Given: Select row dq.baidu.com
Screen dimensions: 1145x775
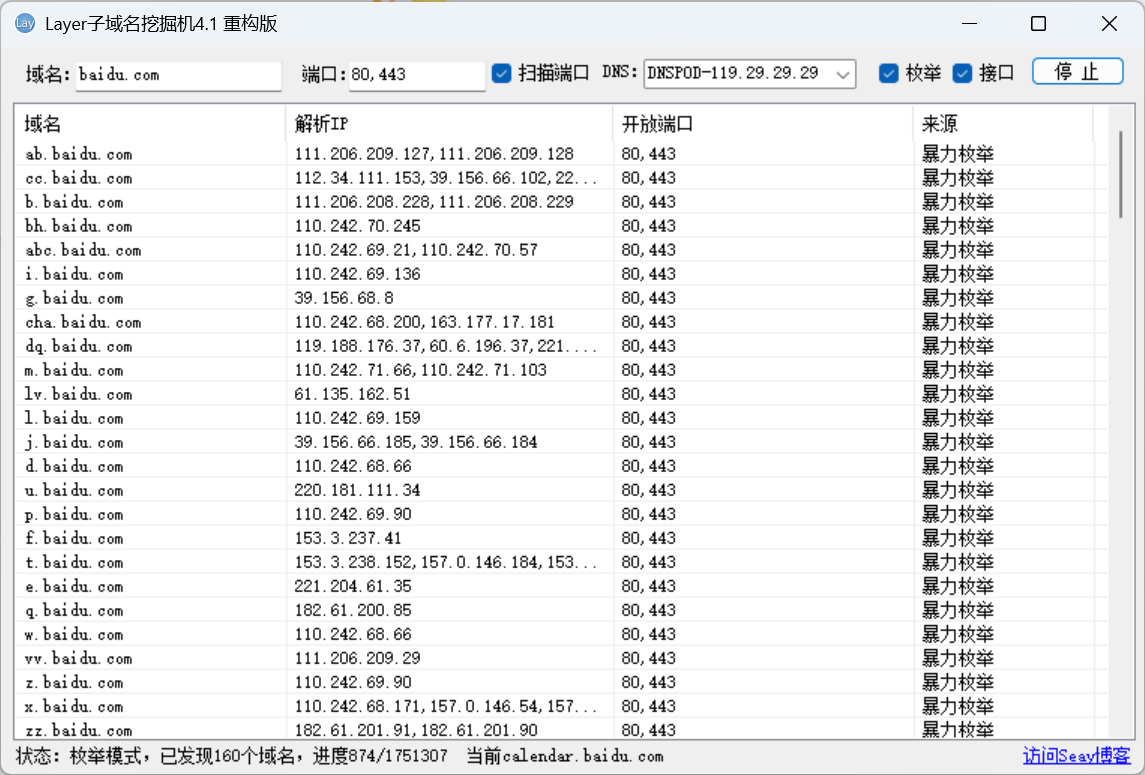Looking at the screenshot, I should (x=561, y=345).
